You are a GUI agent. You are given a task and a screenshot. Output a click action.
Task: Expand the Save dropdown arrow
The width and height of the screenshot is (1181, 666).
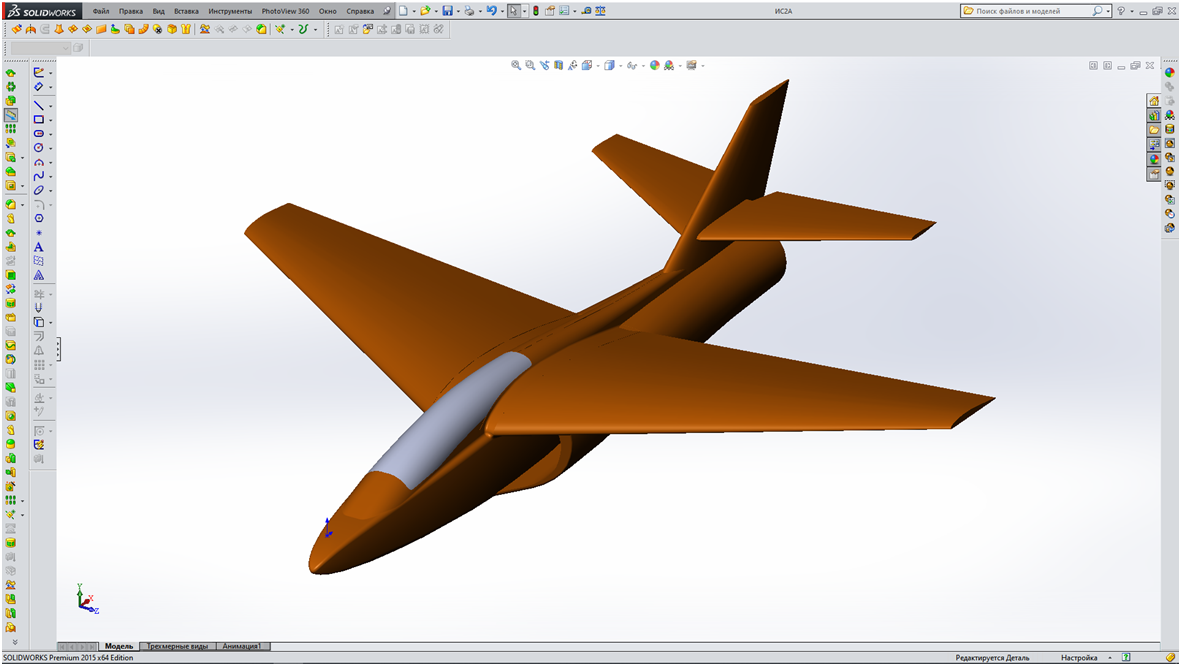(458, 11)
